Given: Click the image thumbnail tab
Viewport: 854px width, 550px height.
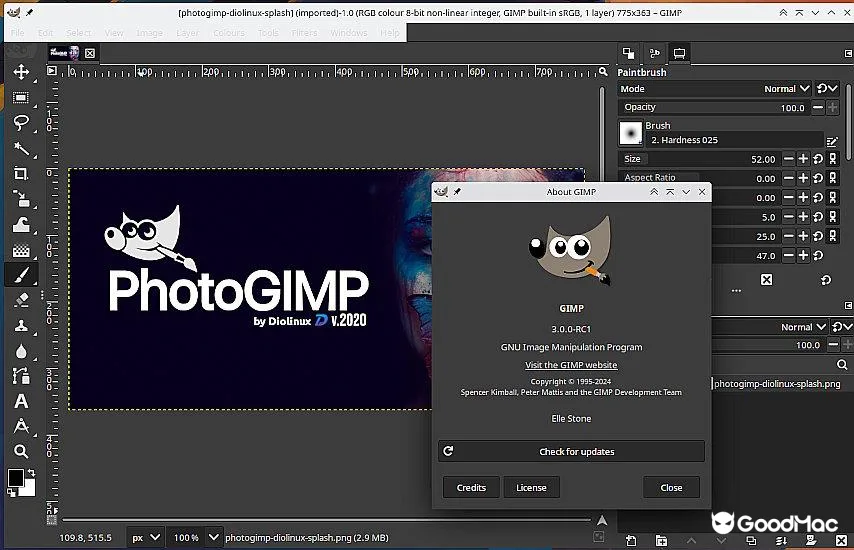Looking at the screenshot, I should click(64, 53).
